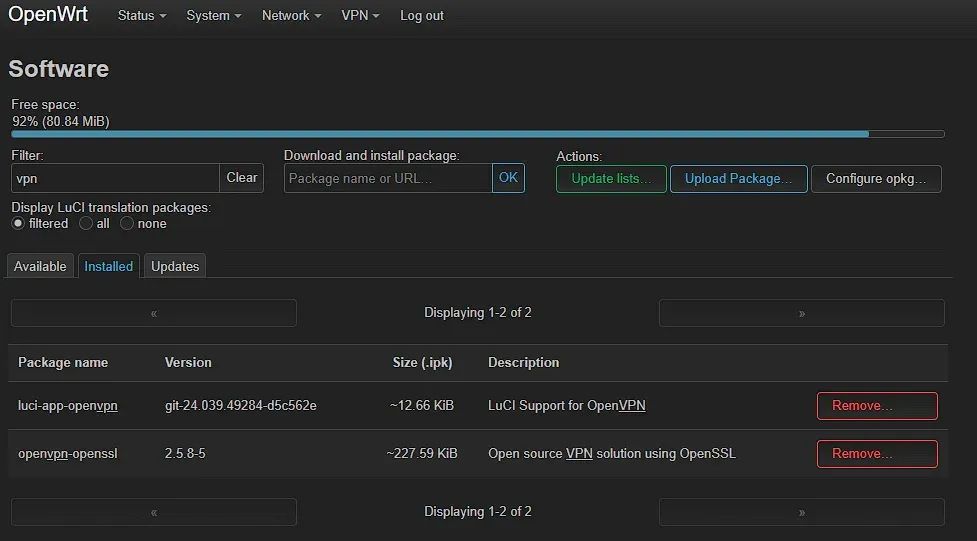Click version 2.5.8-5

pyautogui.click(x=185, y=454)
